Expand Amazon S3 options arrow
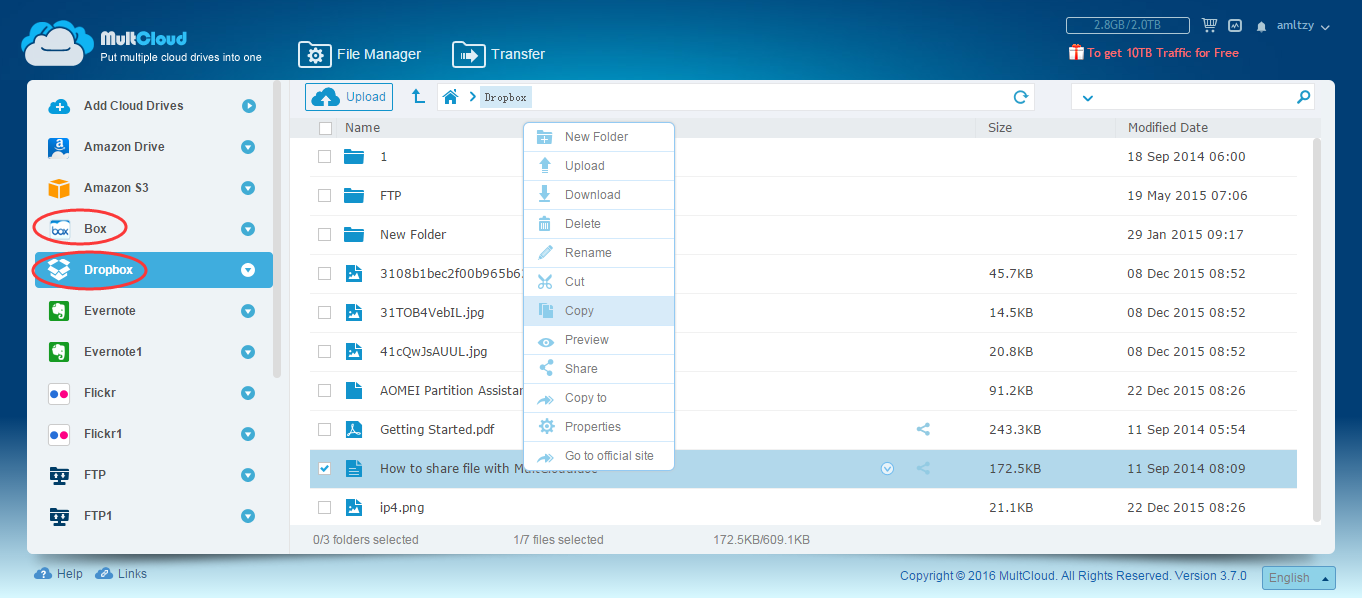 (x=248, y=188)
